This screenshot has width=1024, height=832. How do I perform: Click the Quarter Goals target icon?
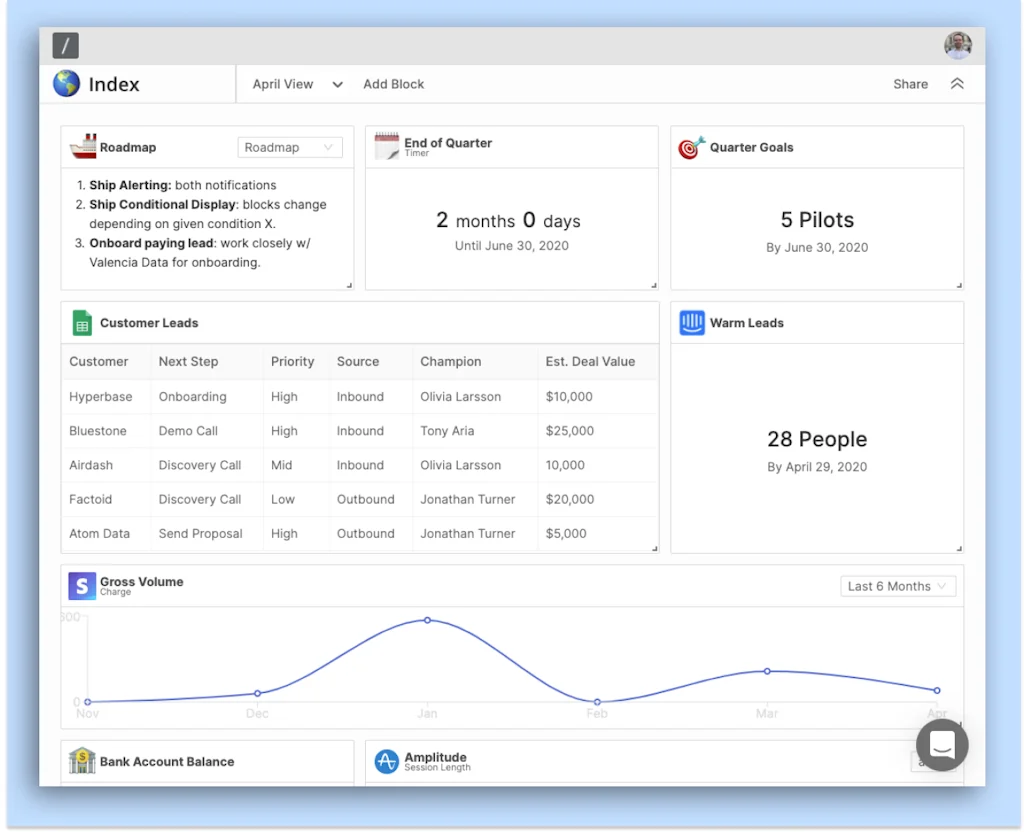692,147
